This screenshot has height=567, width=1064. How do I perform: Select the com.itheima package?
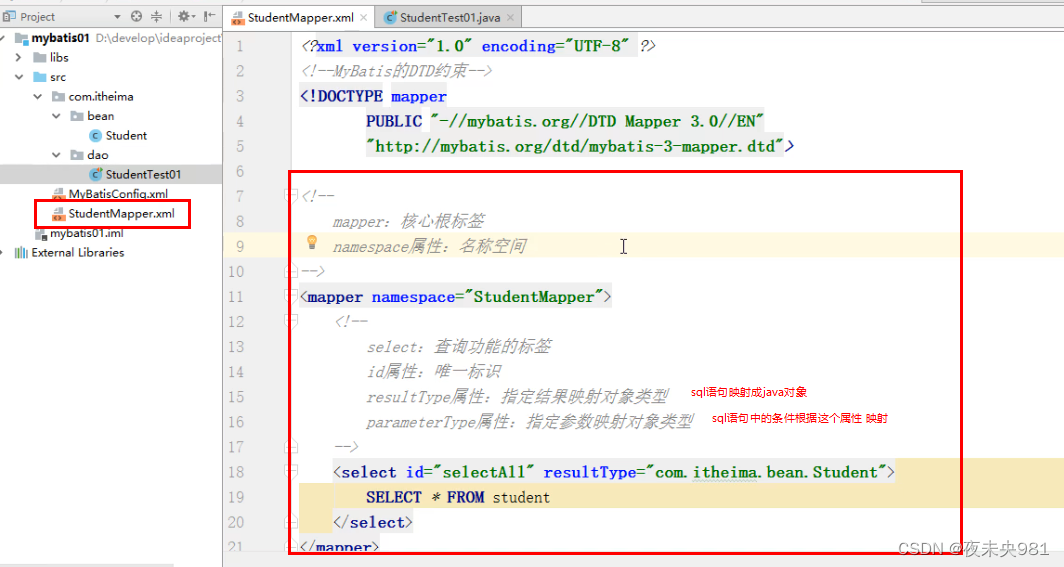point(101,97)
